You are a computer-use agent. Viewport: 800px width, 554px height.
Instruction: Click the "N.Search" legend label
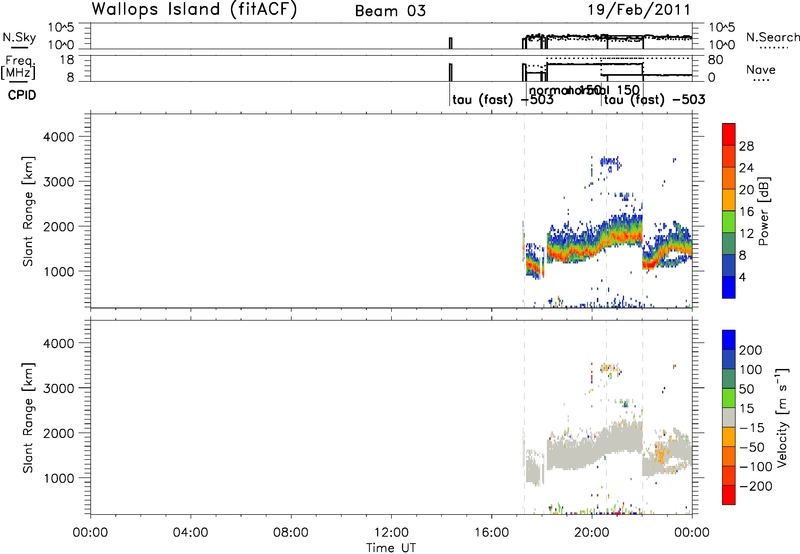click(772, 37)
